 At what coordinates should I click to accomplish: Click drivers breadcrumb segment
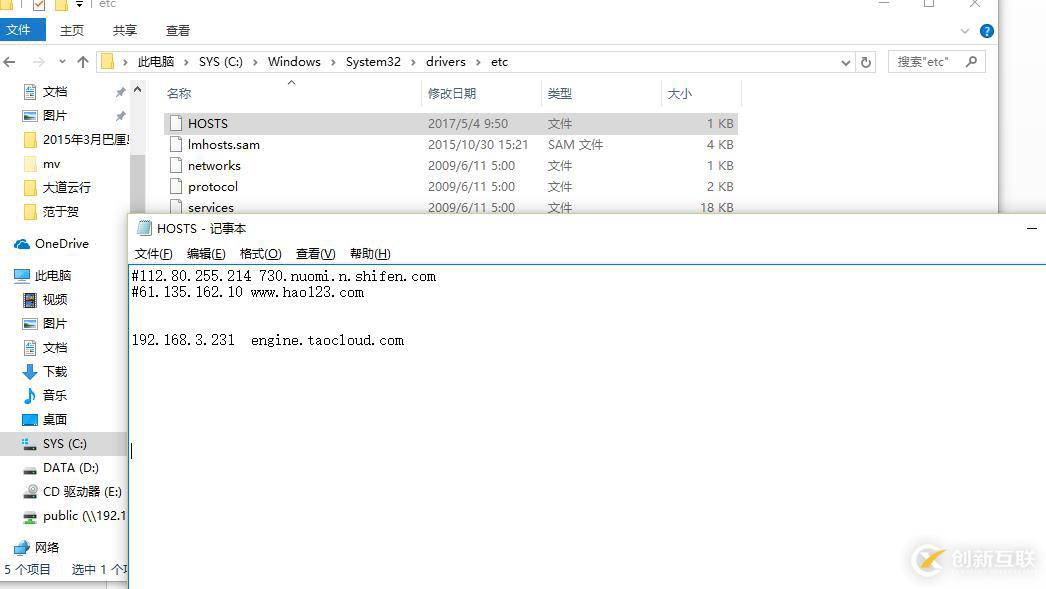pos(446,62)
